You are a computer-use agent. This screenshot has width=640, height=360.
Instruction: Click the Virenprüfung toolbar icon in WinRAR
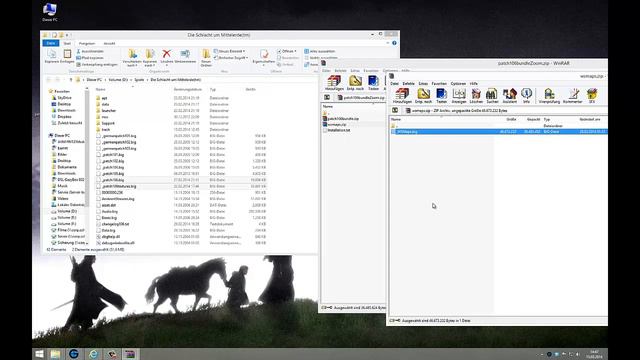pyautogui.click(x=549, y=96)
